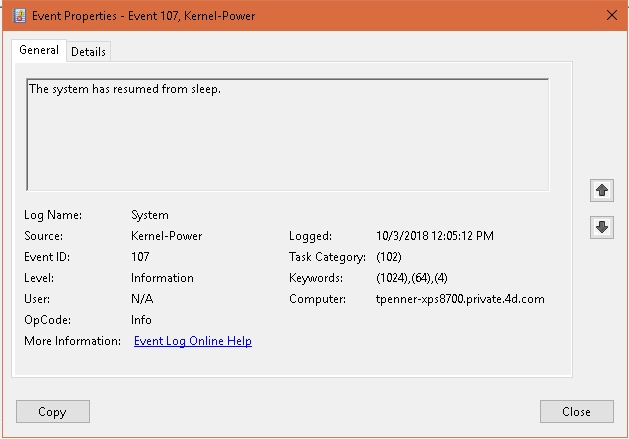Click the Level value Information
629x439 pixels.
coord(162,278)
